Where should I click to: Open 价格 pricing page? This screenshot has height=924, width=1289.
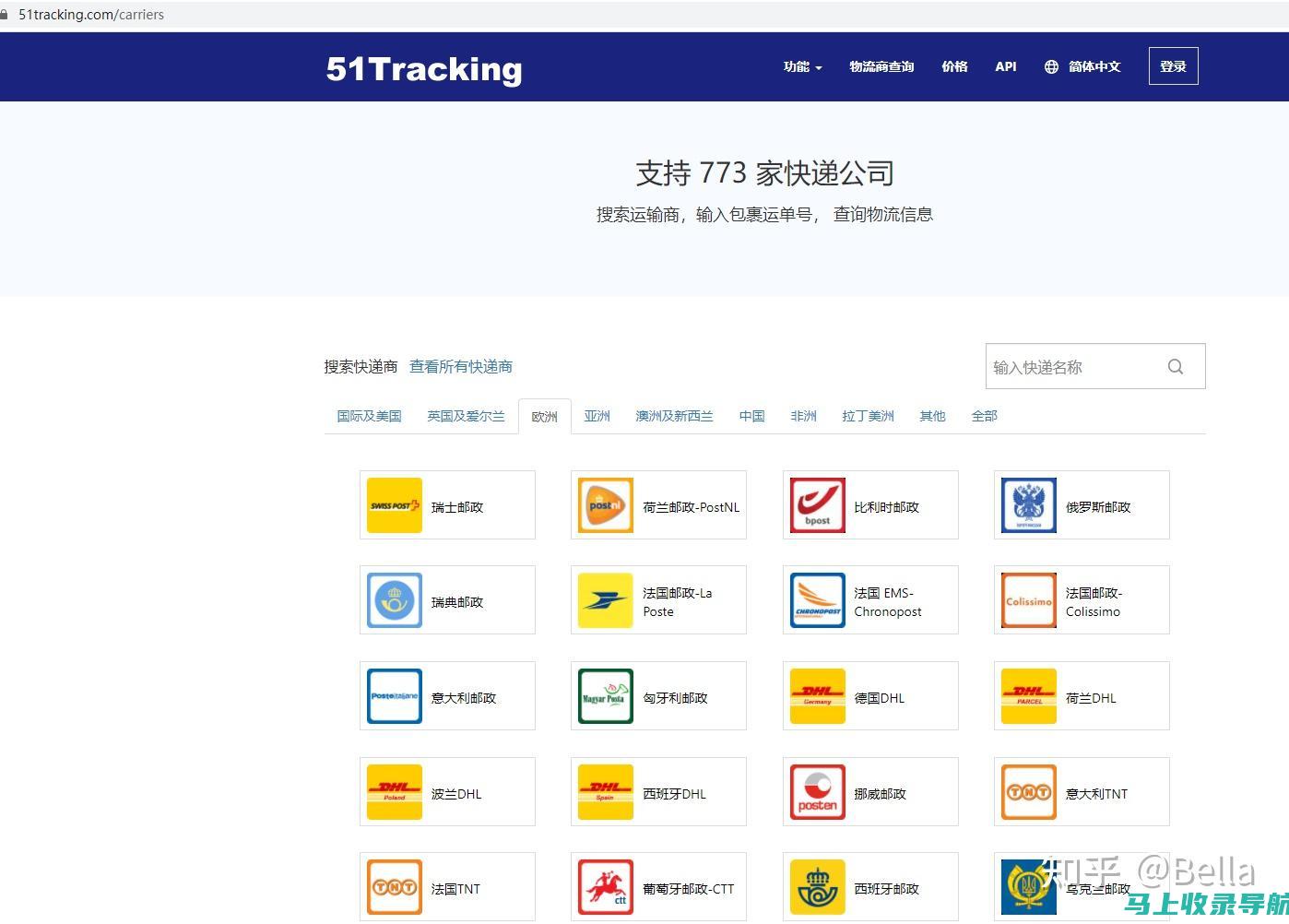pyautogui.click(x=954, y=66)
